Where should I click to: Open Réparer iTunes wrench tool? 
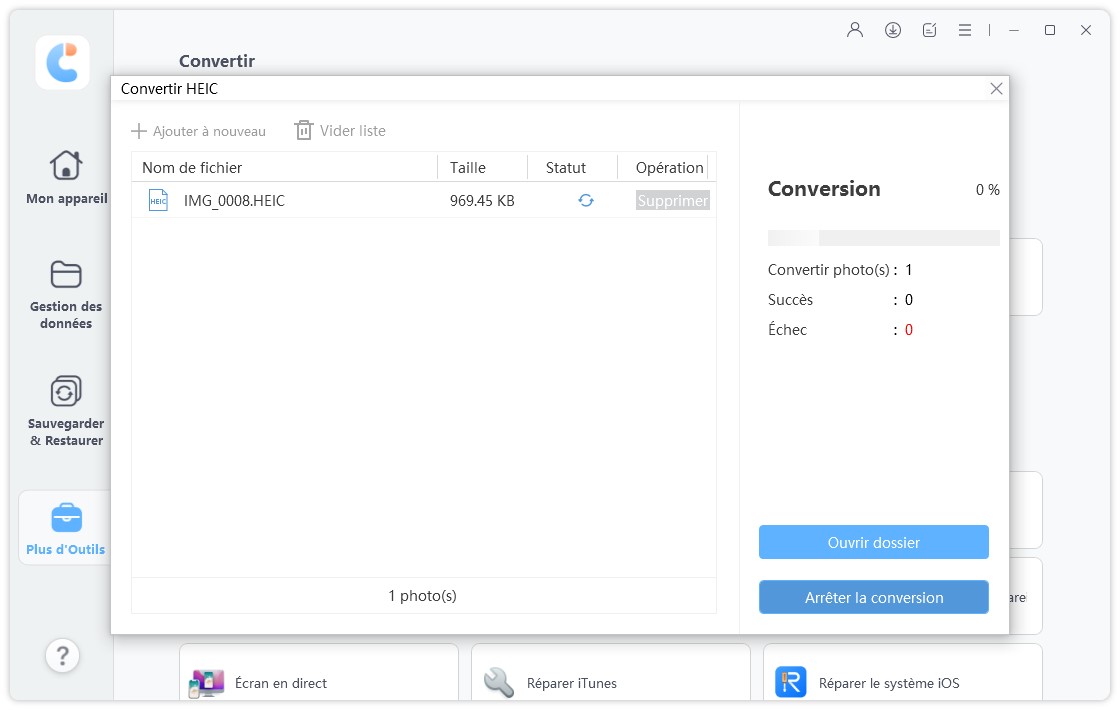tap(611, 673)
